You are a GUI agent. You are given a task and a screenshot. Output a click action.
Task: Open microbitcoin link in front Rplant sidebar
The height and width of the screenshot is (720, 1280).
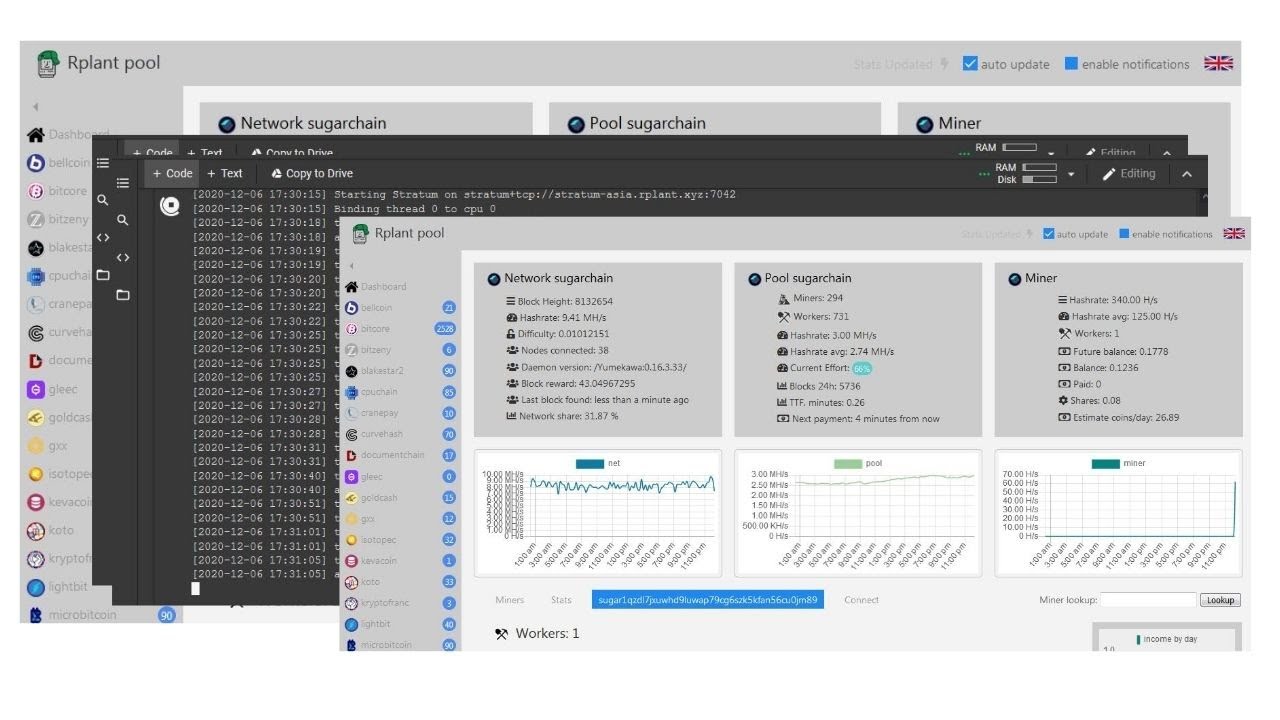[x=385, y=645]
